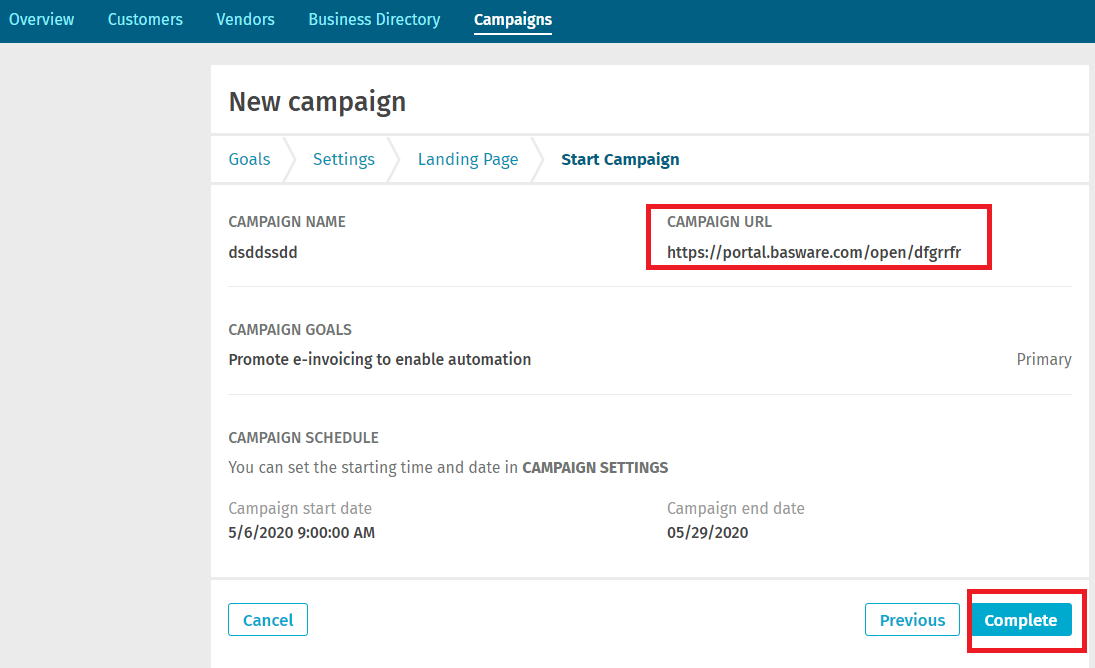
Task: Click the Start Campaign step
Action: (620, 159)
